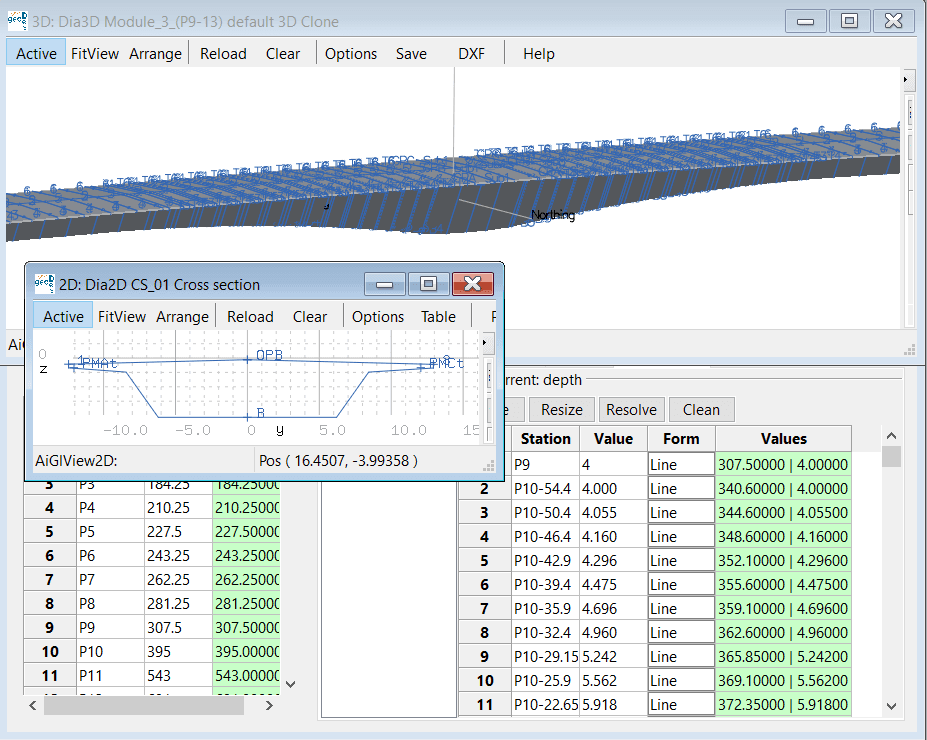This screenshot has width=927, height=740.
Task: Click the Resolve button
Action: [x=631, y=410]
